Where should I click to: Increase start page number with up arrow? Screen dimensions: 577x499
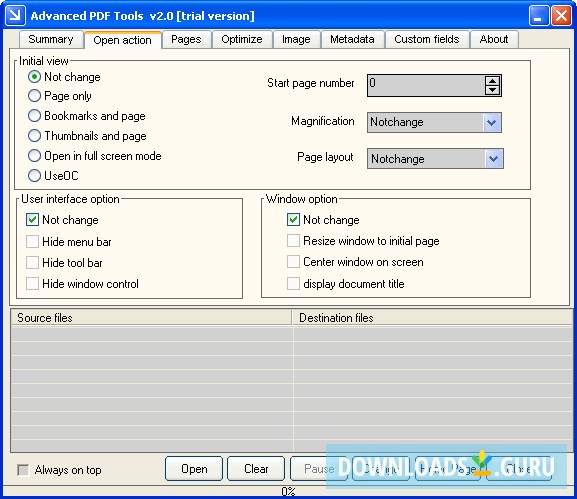(x=492, y=81)
